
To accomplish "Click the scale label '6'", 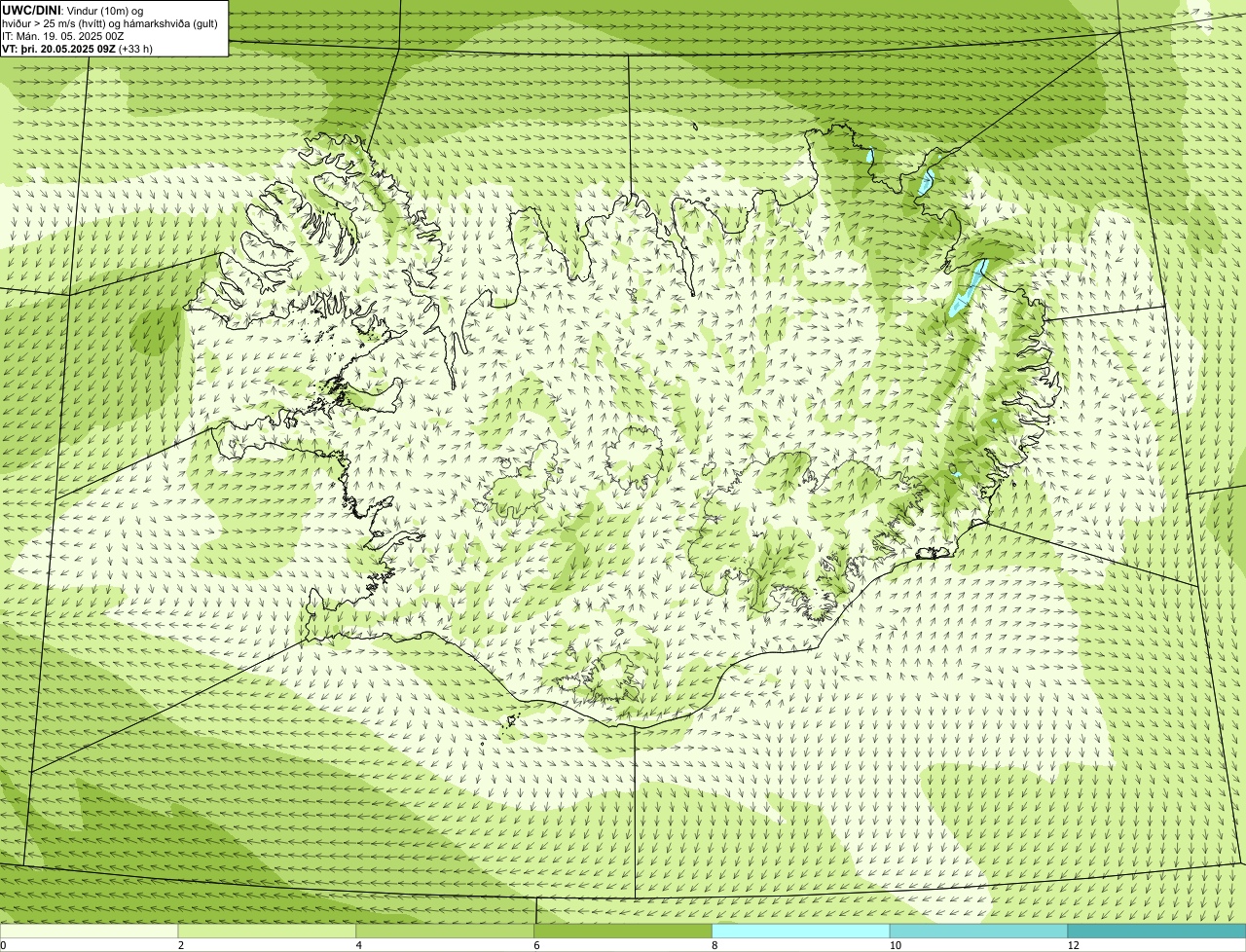I will click(x=536, y=945).
